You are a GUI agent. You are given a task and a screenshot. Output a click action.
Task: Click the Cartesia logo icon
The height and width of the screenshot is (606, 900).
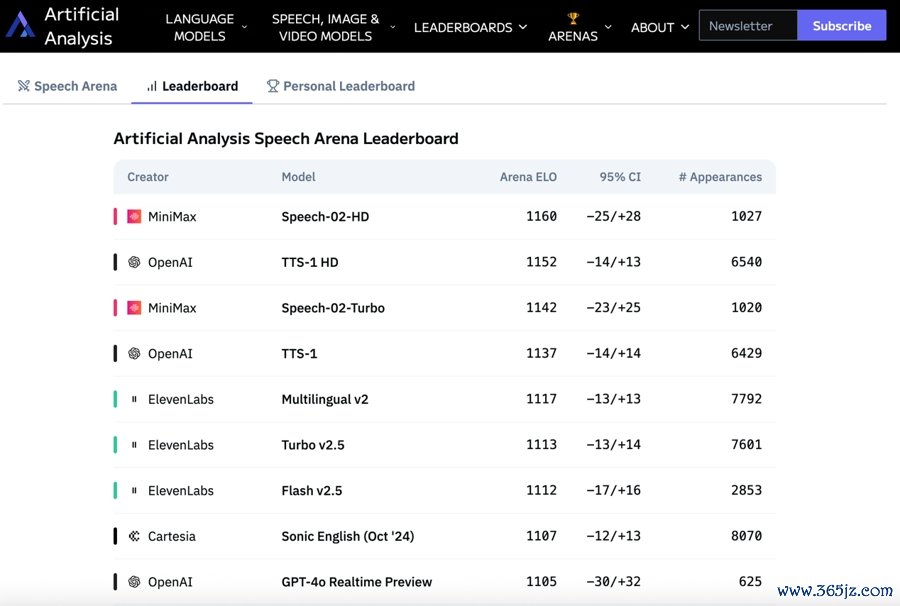pos(134,536)
